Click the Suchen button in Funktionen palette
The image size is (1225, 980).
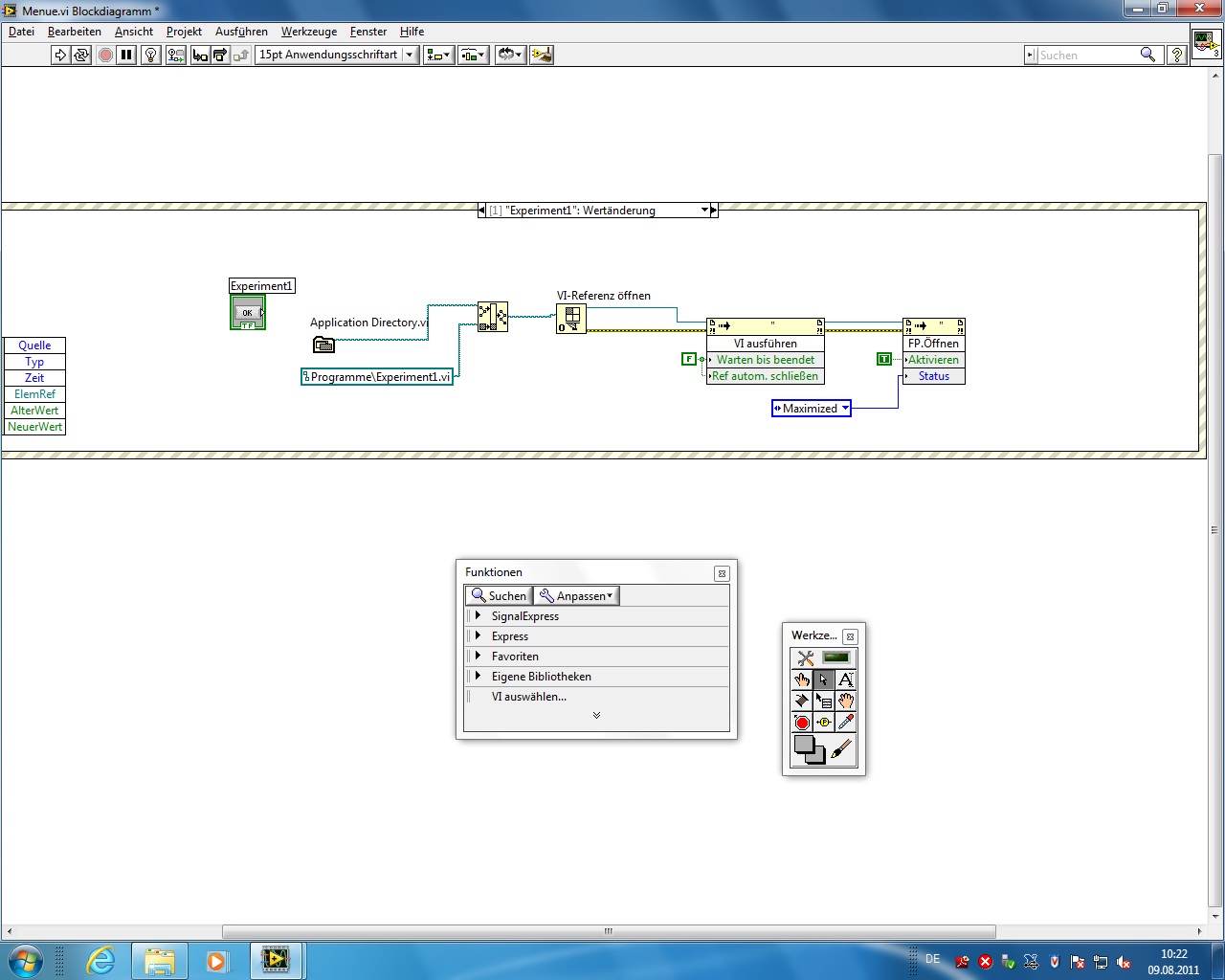pyautogui.click(x=499, y=596)
